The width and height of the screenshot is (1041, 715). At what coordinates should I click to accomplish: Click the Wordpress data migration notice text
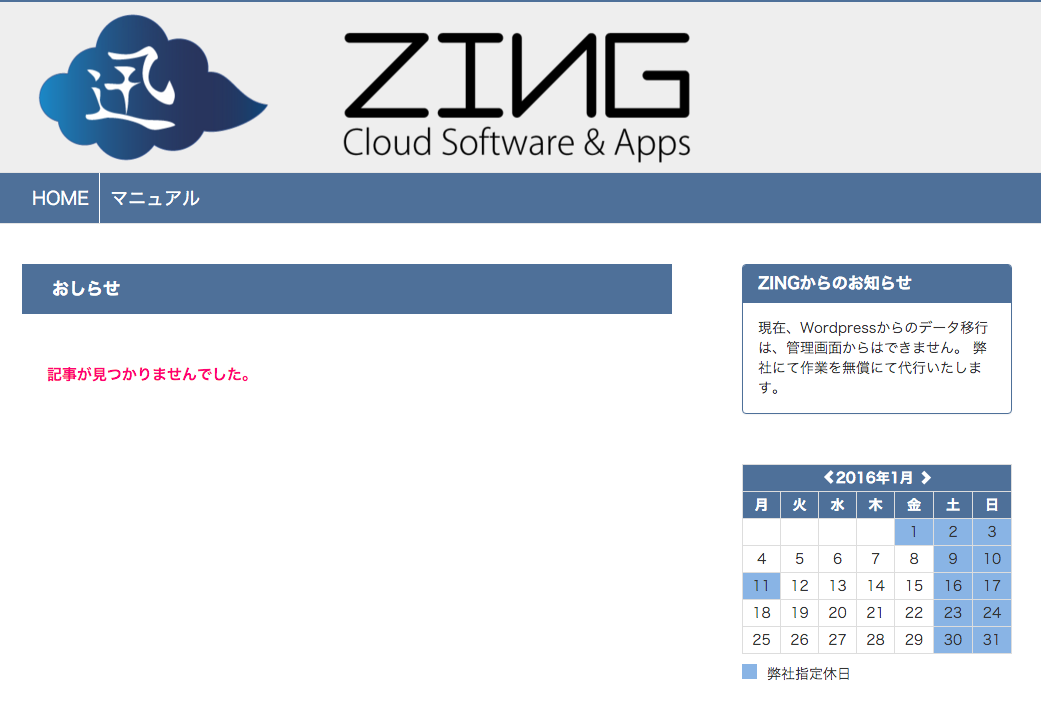[873, 357]
